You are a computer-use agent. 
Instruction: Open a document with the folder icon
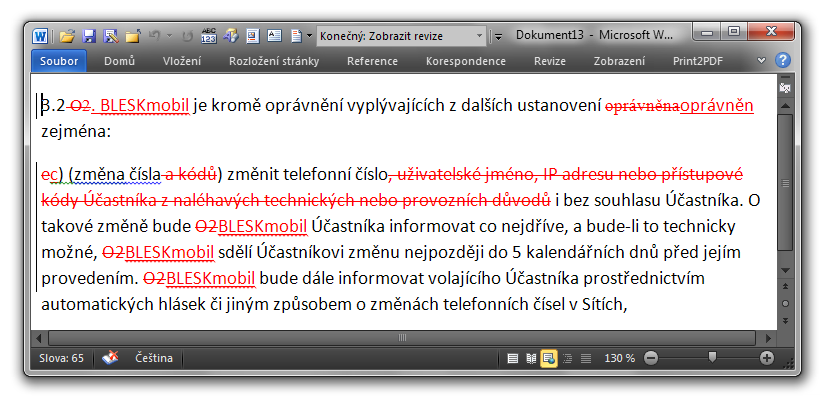pos(67,36)
